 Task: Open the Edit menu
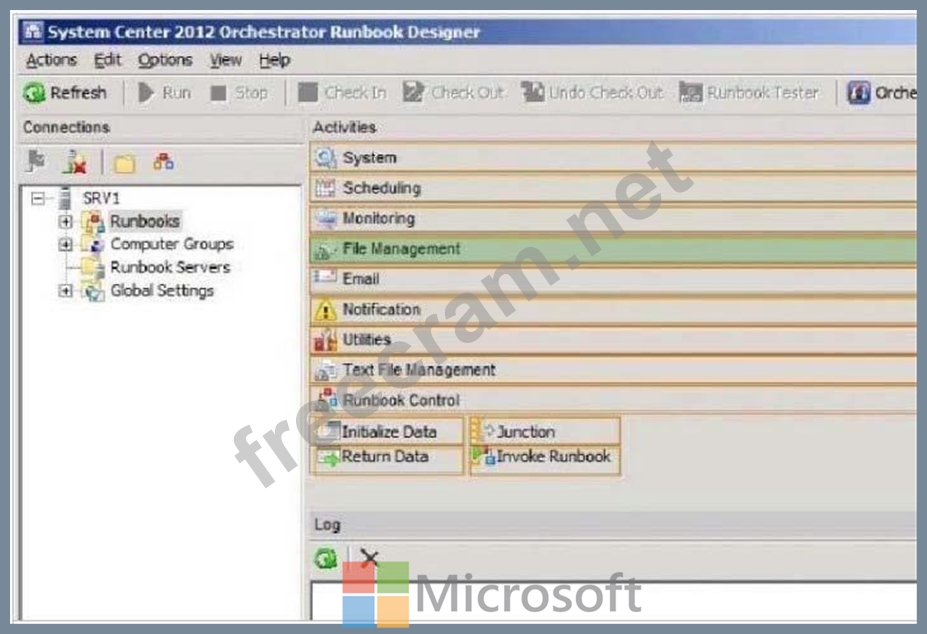(108, 60)
